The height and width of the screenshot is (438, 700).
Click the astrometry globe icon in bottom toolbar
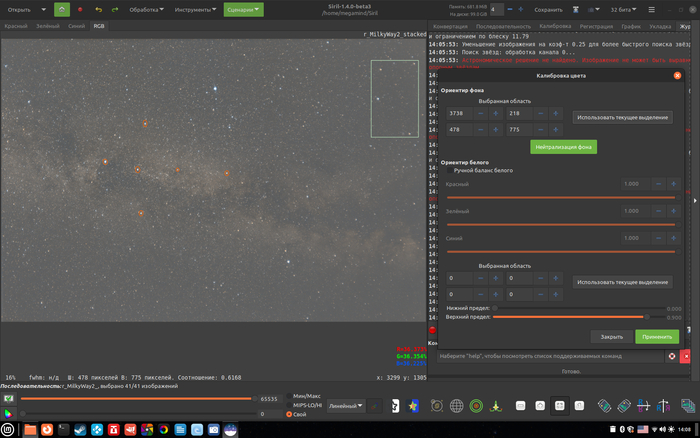pyautogui.click(x=456, y=406)
